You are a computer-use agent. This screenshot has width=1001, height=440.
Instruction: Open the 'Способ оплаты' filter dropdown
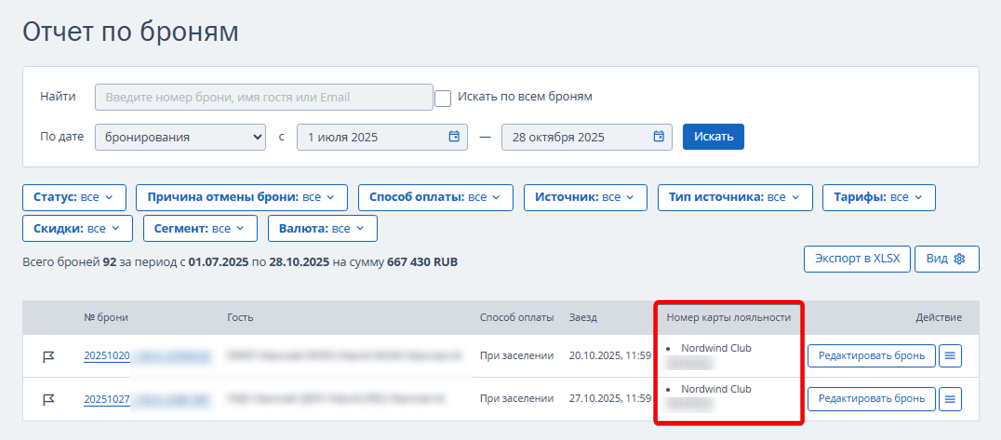[435, 198]
